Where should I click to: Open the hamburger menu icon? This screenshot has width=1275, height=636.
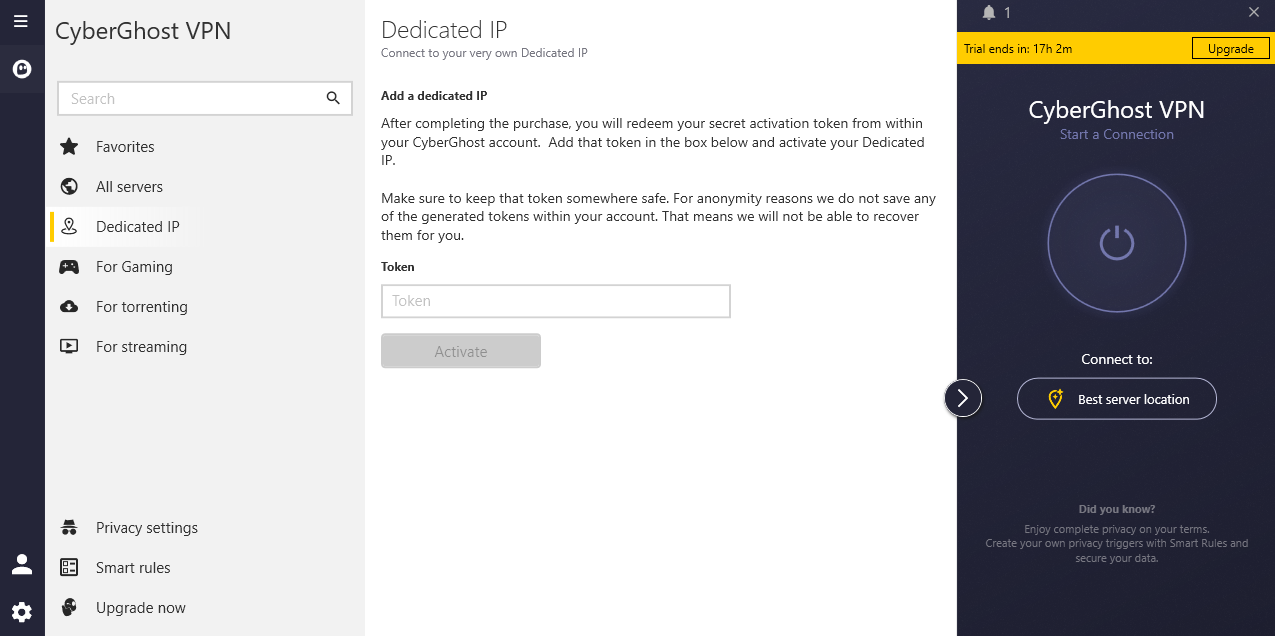tap(21, 21)
